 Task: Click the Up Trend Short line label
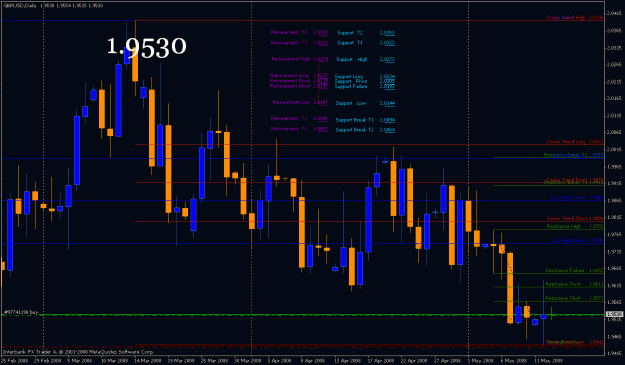577,240
